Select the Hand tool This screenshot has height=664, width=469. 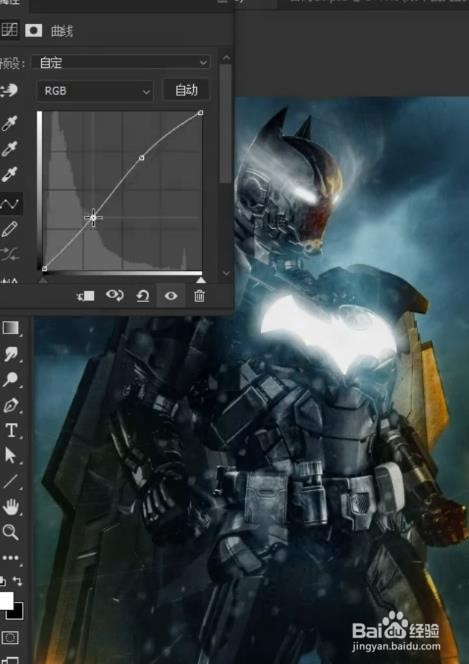point(11,506)
